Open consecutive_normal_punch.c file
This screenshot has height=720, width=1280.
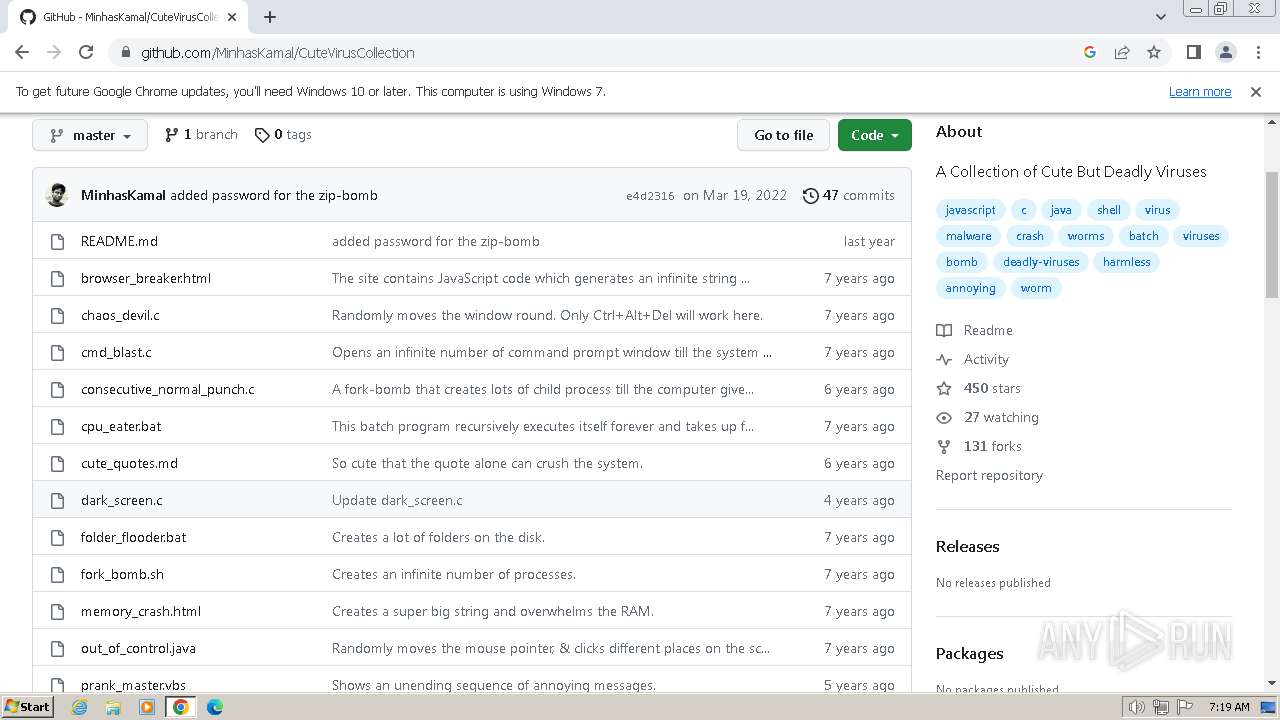168,389
